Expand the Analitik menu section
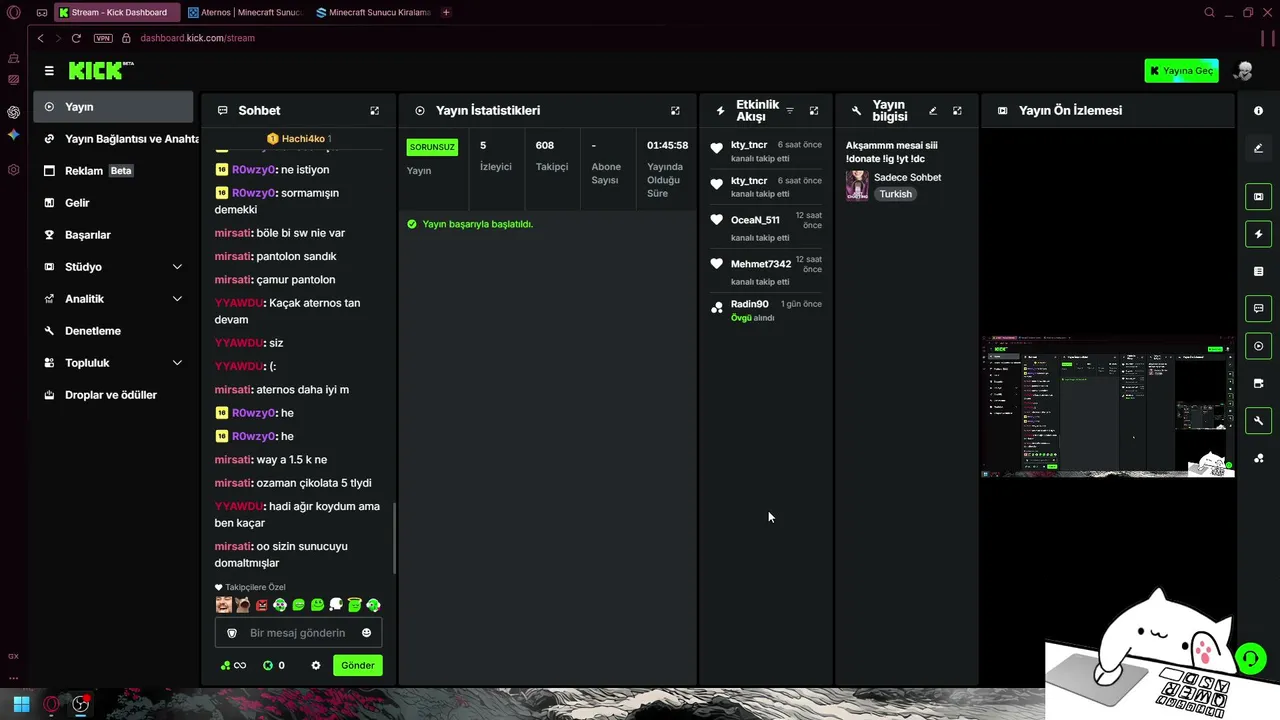Screen dimensions: 1280x720 tap(113, 299)
